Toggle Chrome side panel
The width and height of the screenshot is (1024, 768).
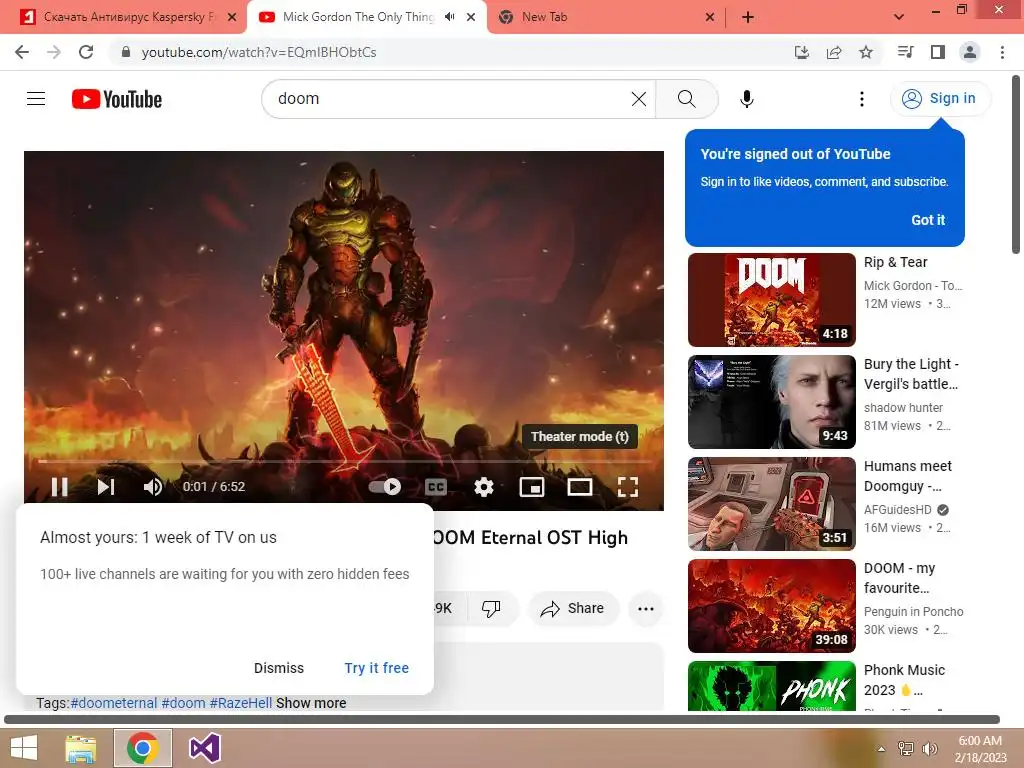pyautogui.click(x=938, y=52)
